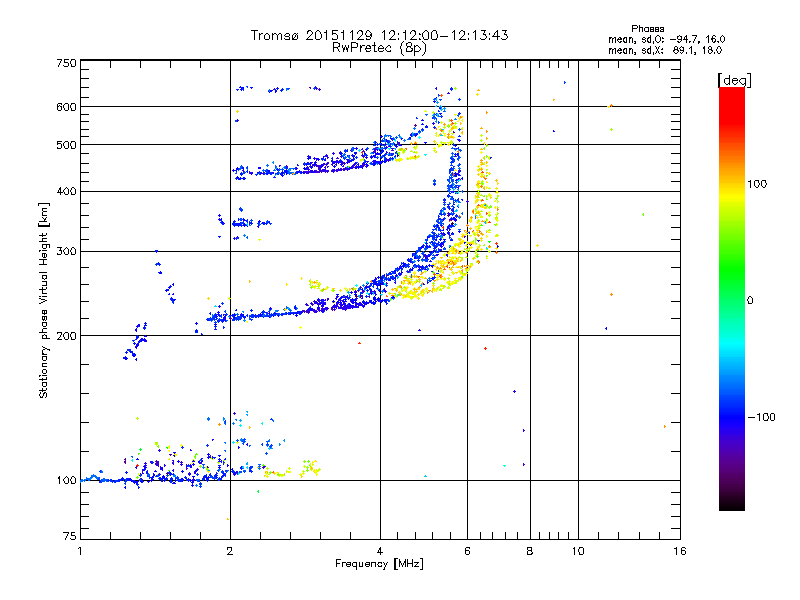Click the 0 degree label beside color bar
Screen dimensions: 800x600
point(750,301)
